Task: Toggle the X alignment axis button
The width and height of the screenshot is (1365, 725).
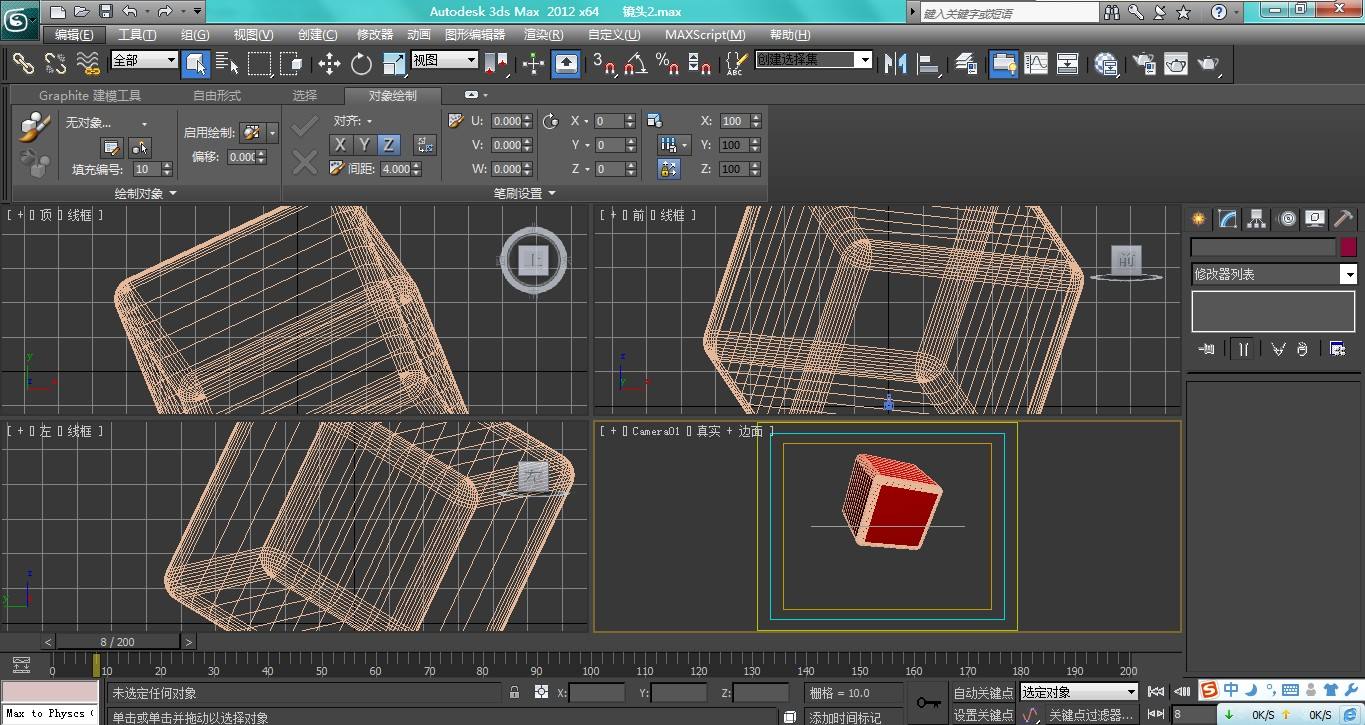Action: (x=341, y=145)
